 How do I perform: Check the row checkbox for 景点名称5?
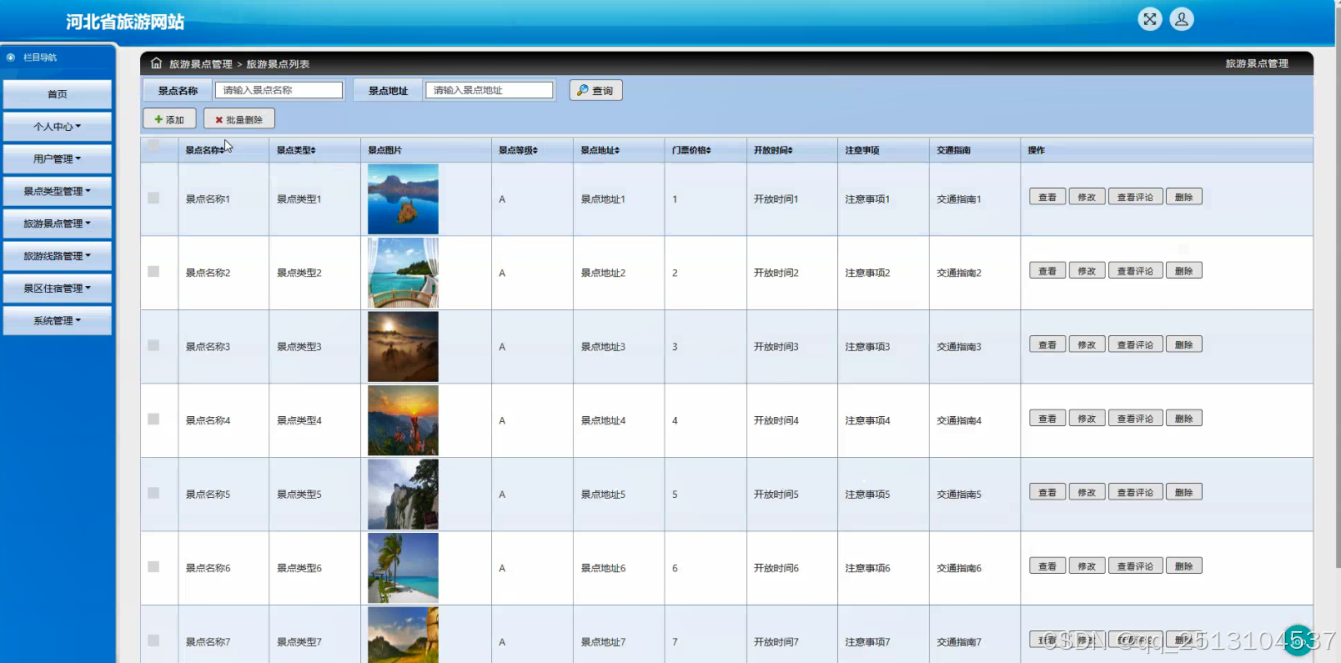tap(153, 493)
